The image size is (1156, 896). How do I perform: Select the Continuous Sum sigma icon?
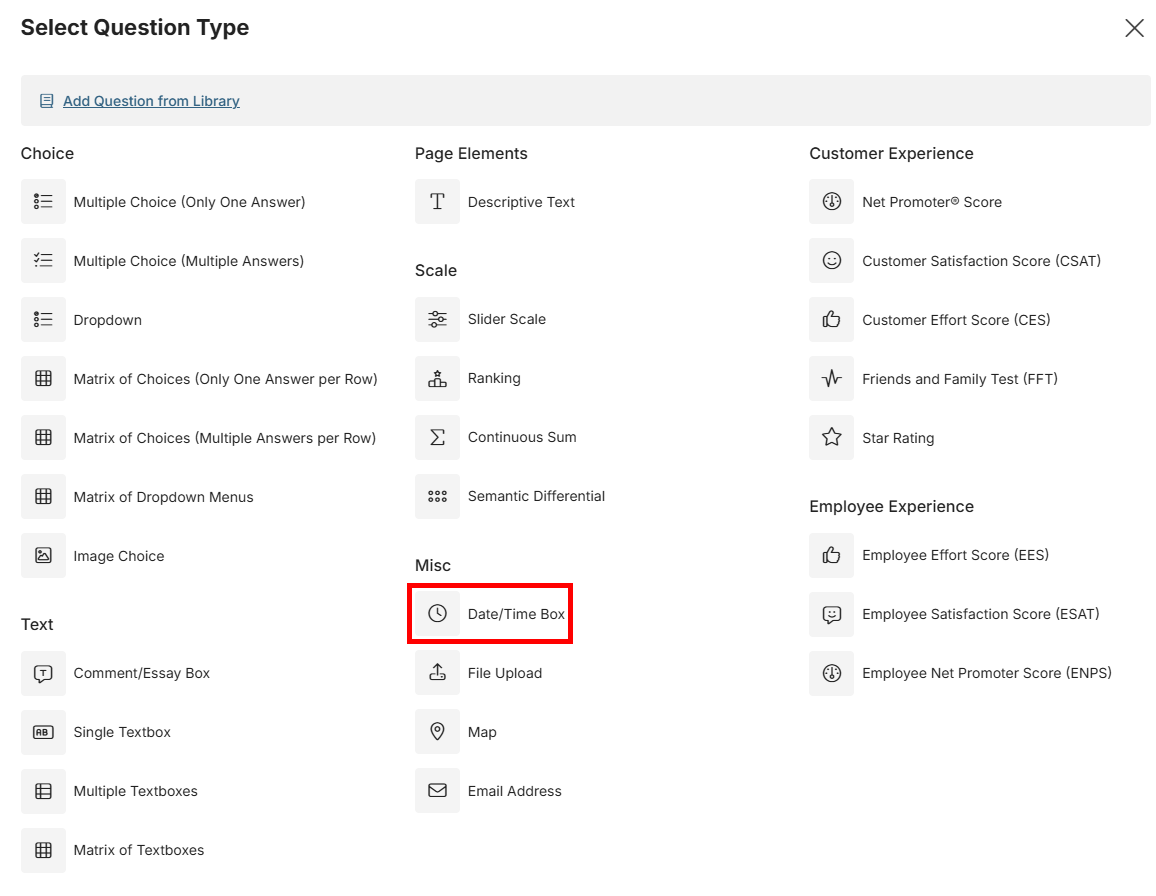pyautogui.click(x=437, y=437)
